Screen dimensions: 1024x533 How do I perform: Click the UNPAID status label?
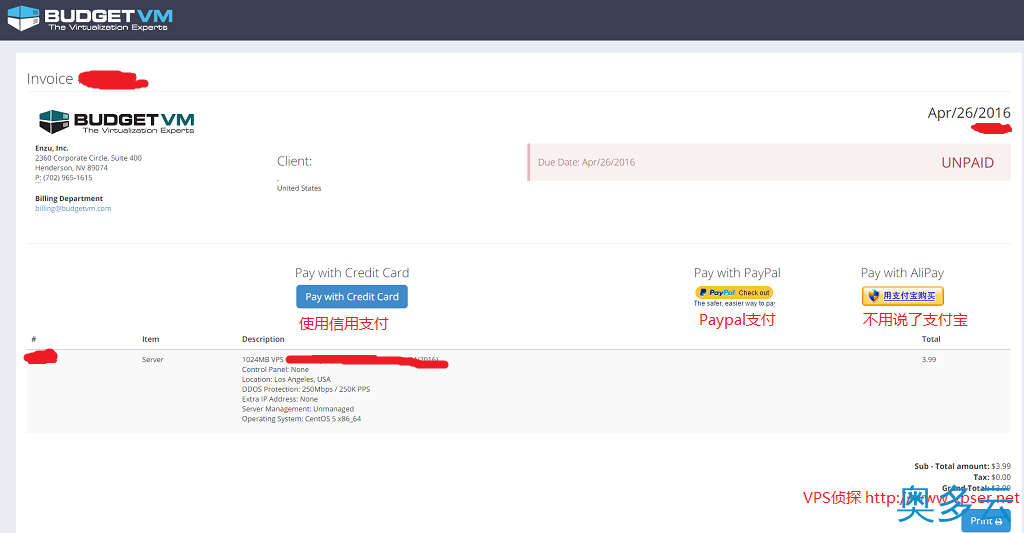point(967,163)
